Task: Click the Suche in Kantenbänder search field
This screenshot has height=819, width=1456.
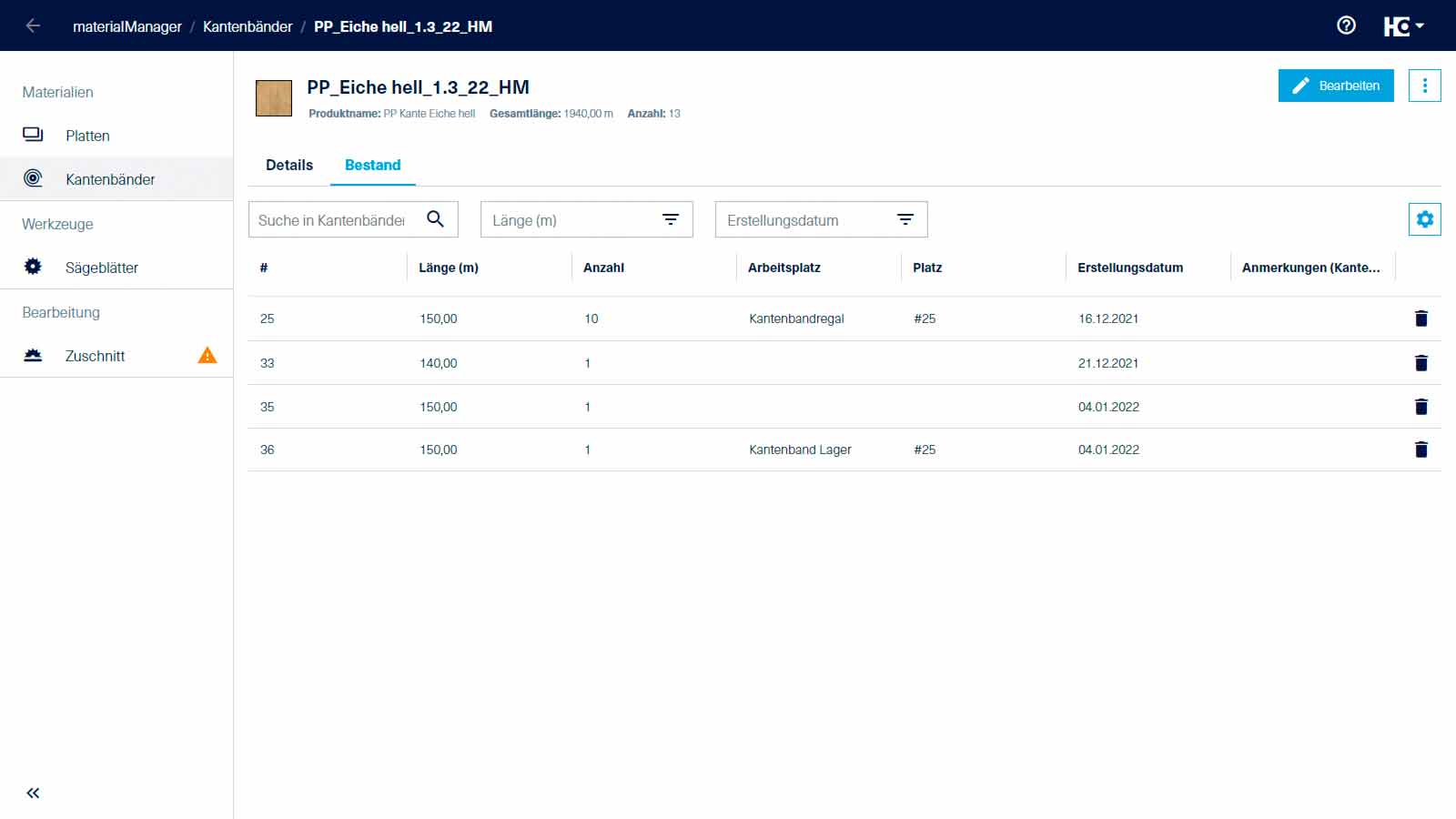Action: 353,219
